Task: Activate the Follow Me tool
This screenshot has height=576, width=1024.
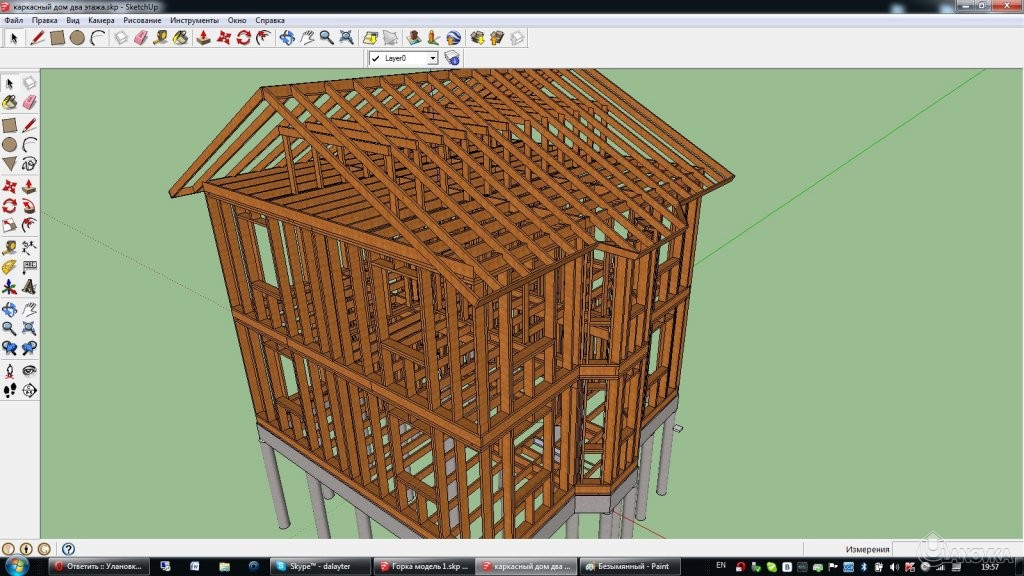Action: [x=29, y=205]
